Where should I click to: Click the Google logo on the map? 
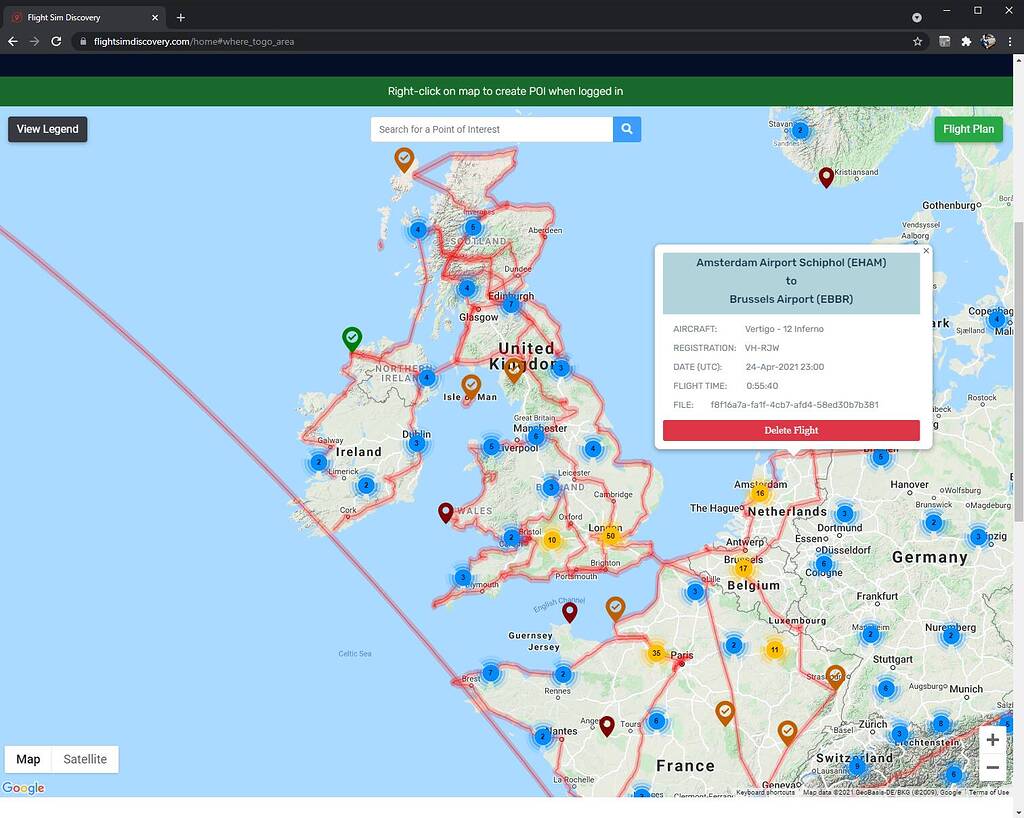click(x=23, y=788)
